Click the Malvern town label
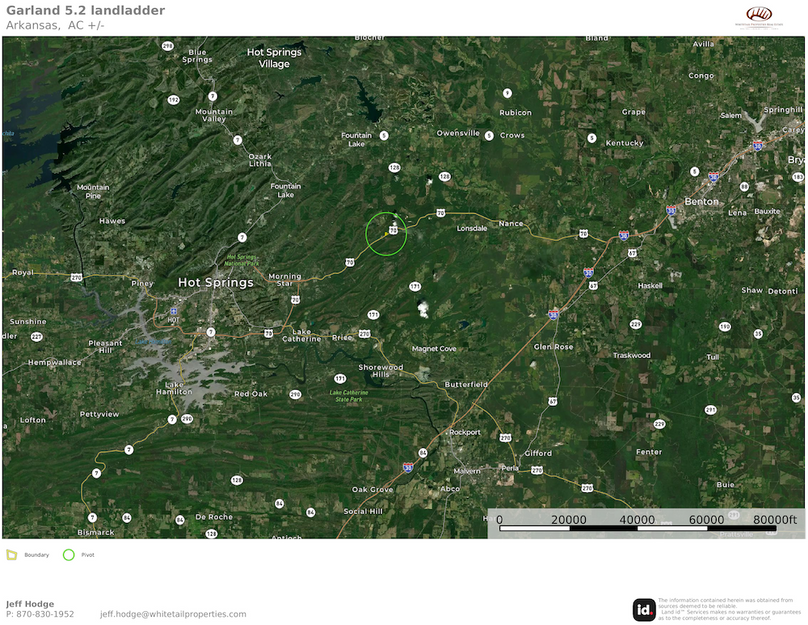This screenshot has height=625, width=808. 466,470
